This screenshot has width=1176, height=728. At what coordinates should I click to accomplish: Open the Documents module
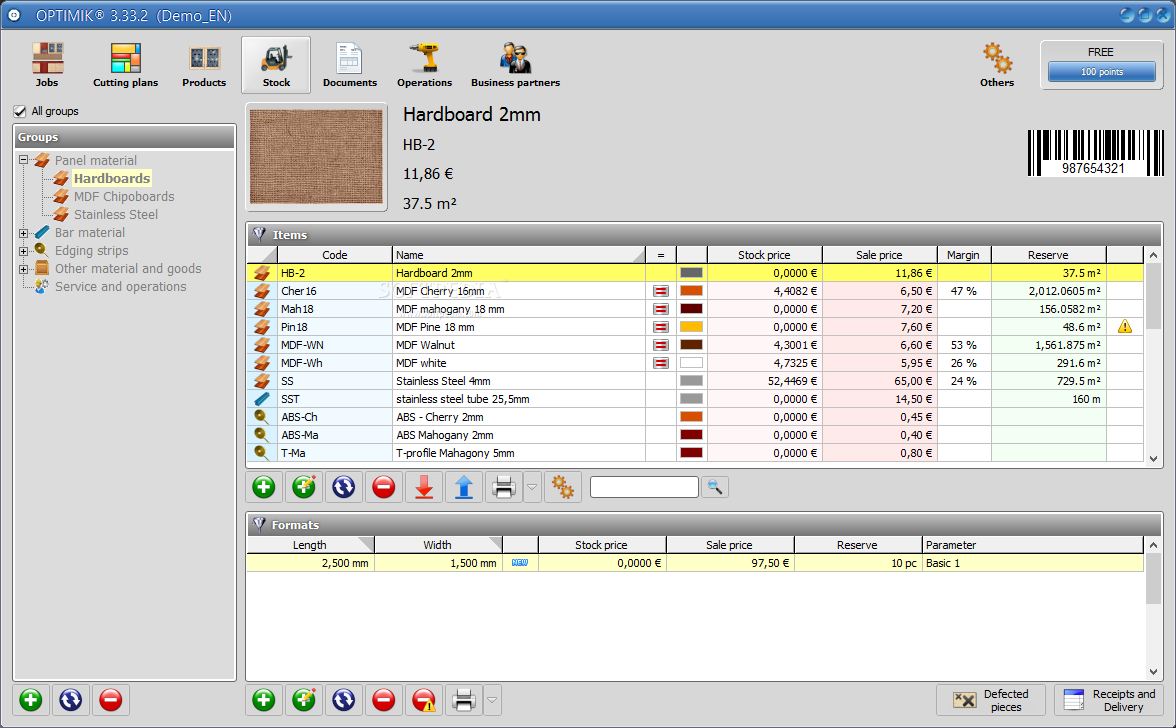coord(350,65)
